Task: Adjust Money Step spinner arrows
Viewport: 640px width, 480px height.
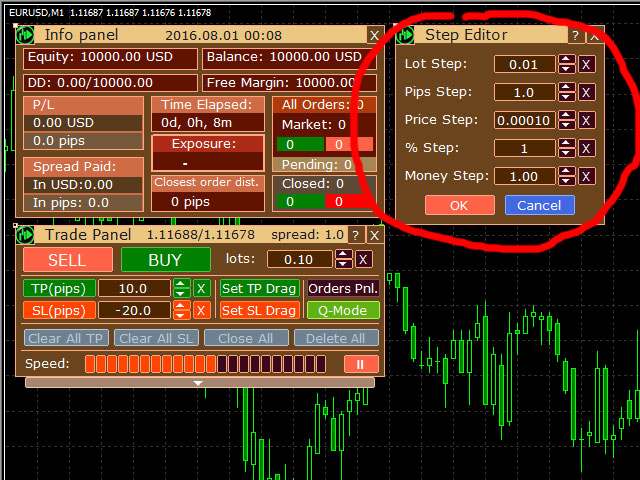Action: (566, 176)
